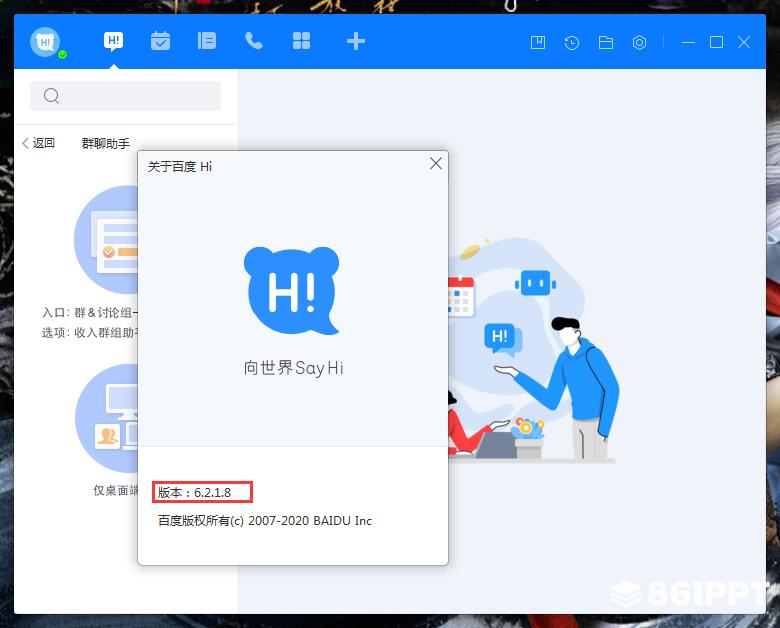Click the 仅桌面端 caption text
Screen dimensions: 780x628
point(115,490)
